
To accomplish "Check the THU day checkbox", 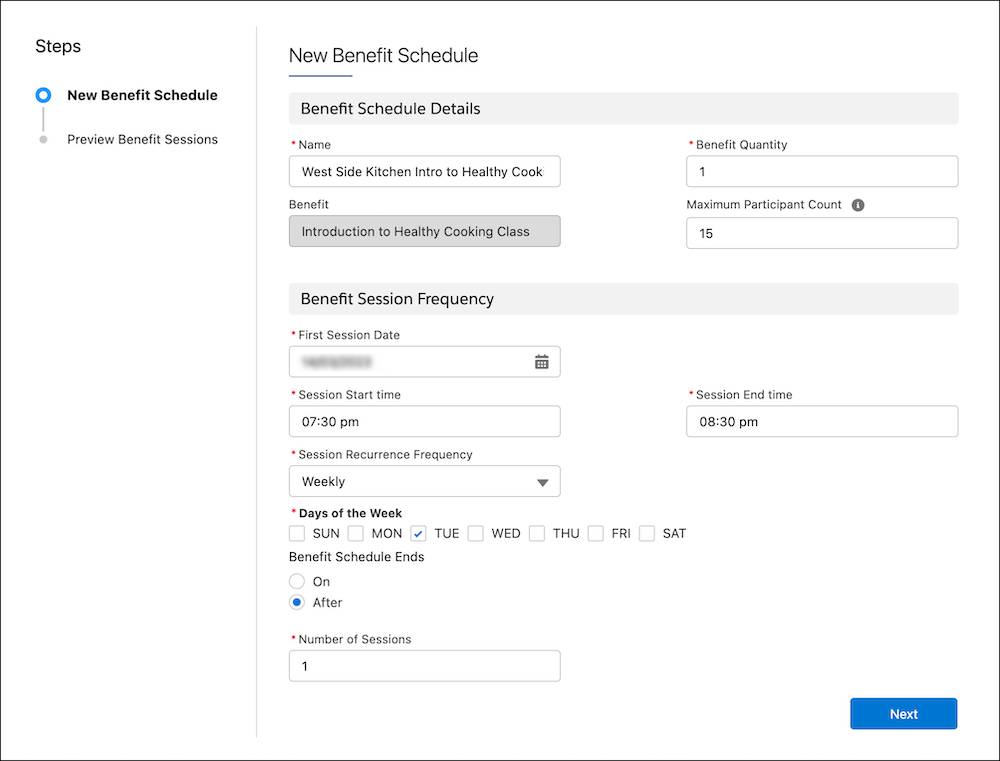I will pyautogui.click(x=537, y=534).
